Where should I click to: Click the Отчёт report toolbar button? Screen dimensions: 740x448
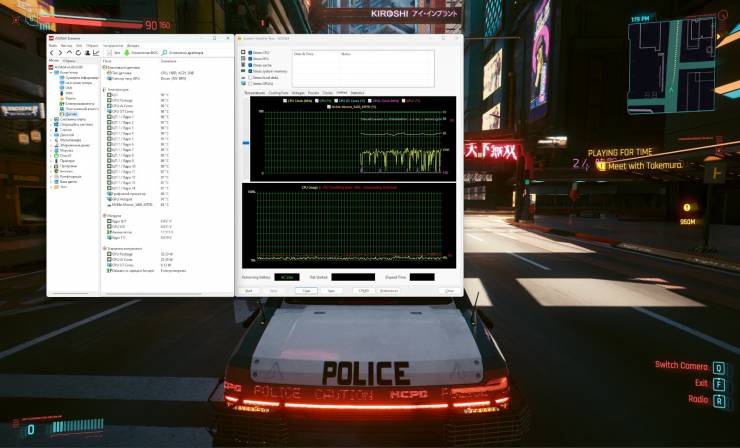pyautogui.click(x=113, y=53)
